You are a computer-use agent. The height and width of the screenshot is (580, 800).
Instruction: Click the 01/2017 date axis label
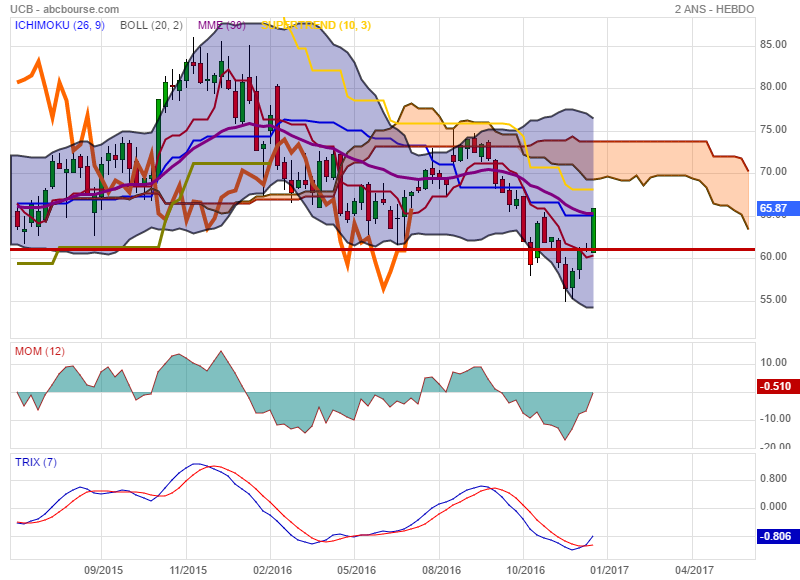609,570
